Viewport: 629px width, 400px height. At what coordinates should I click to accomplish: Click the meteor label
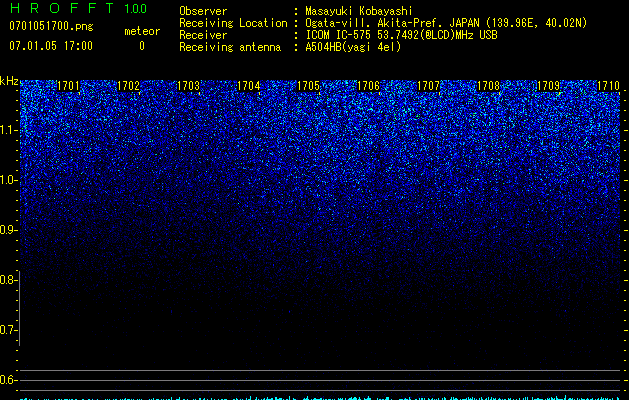coord(142,31)
